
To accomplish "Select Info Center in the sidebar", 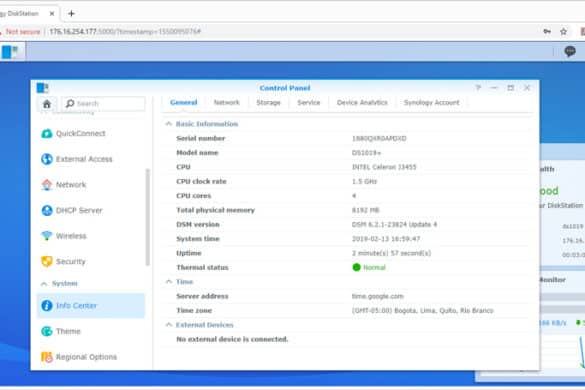I will [91, 306].
